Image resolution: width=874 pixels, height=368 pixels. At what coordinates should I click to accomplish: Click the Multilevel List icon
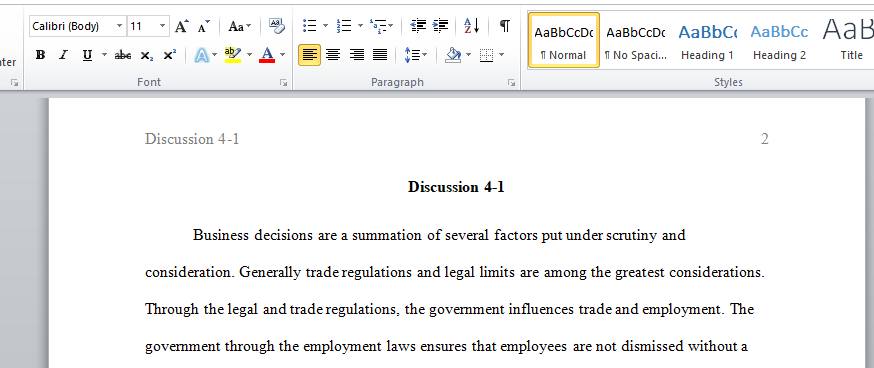tap(378, 26)
